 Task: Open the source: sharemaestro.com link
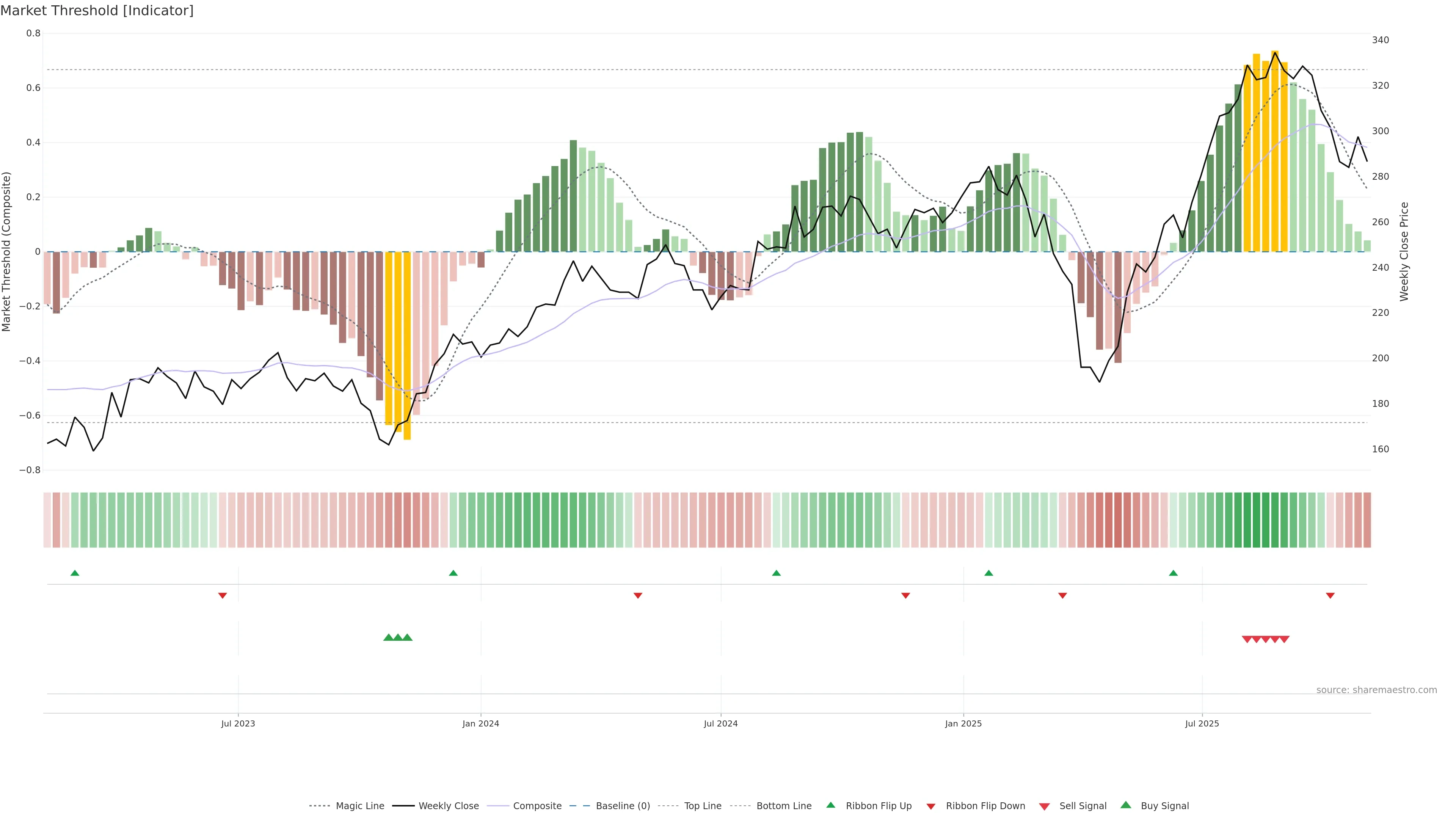click(x=1376, y=690)
